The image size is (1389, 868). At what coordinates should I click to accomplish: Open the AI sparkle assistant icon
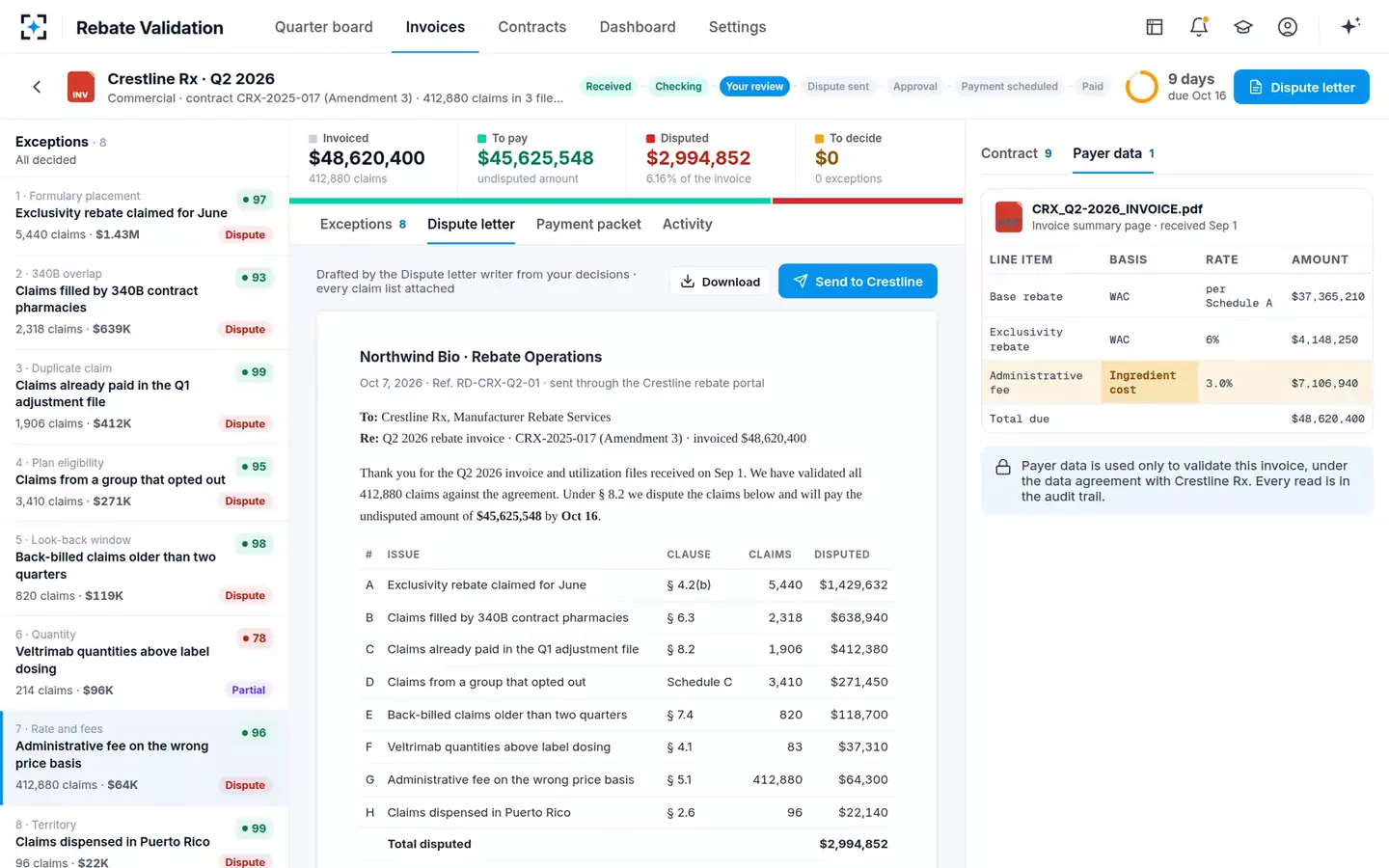click(1350, 26)
